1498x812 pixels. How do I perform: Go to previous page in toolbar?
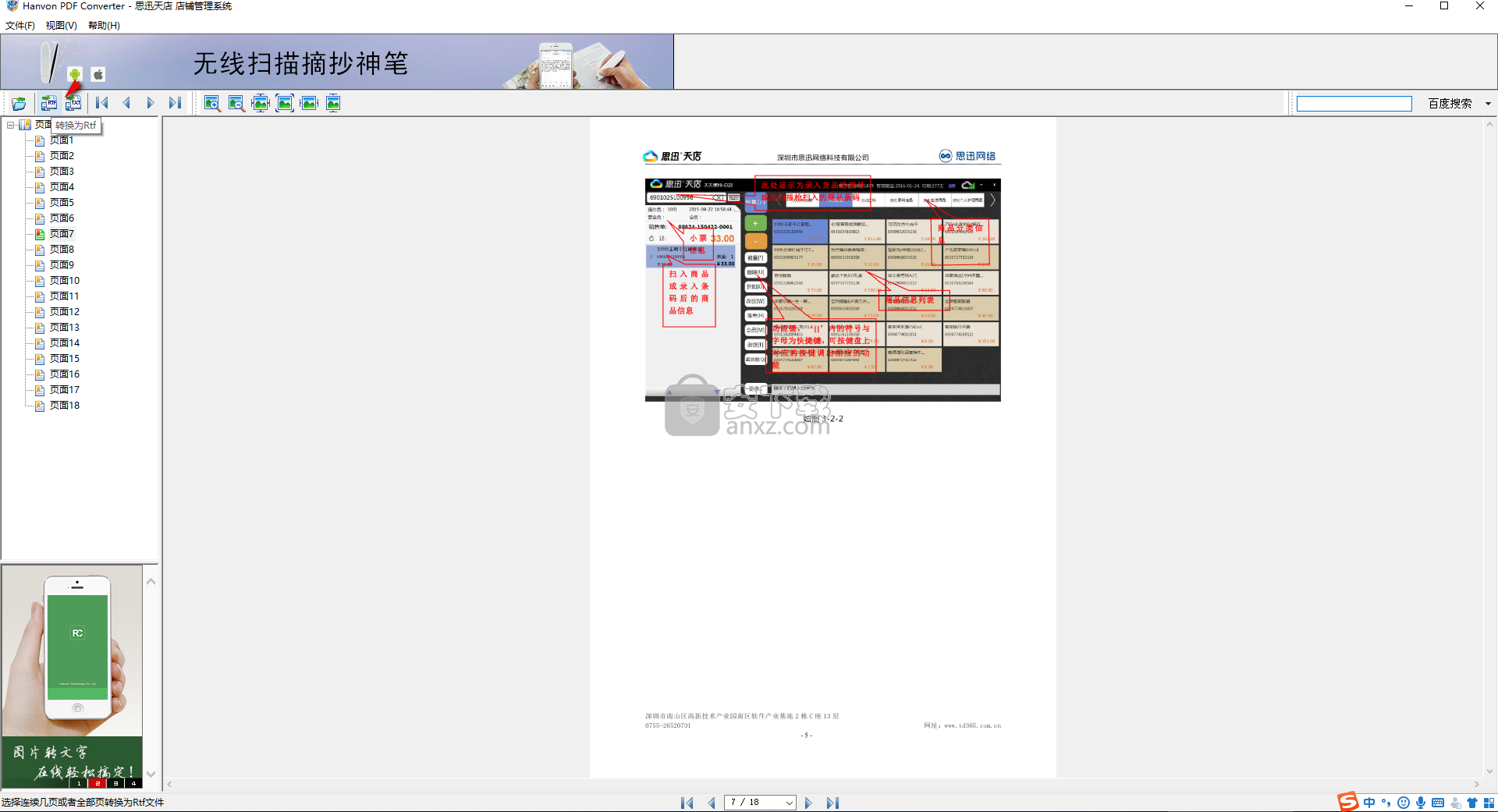(126, 103)
